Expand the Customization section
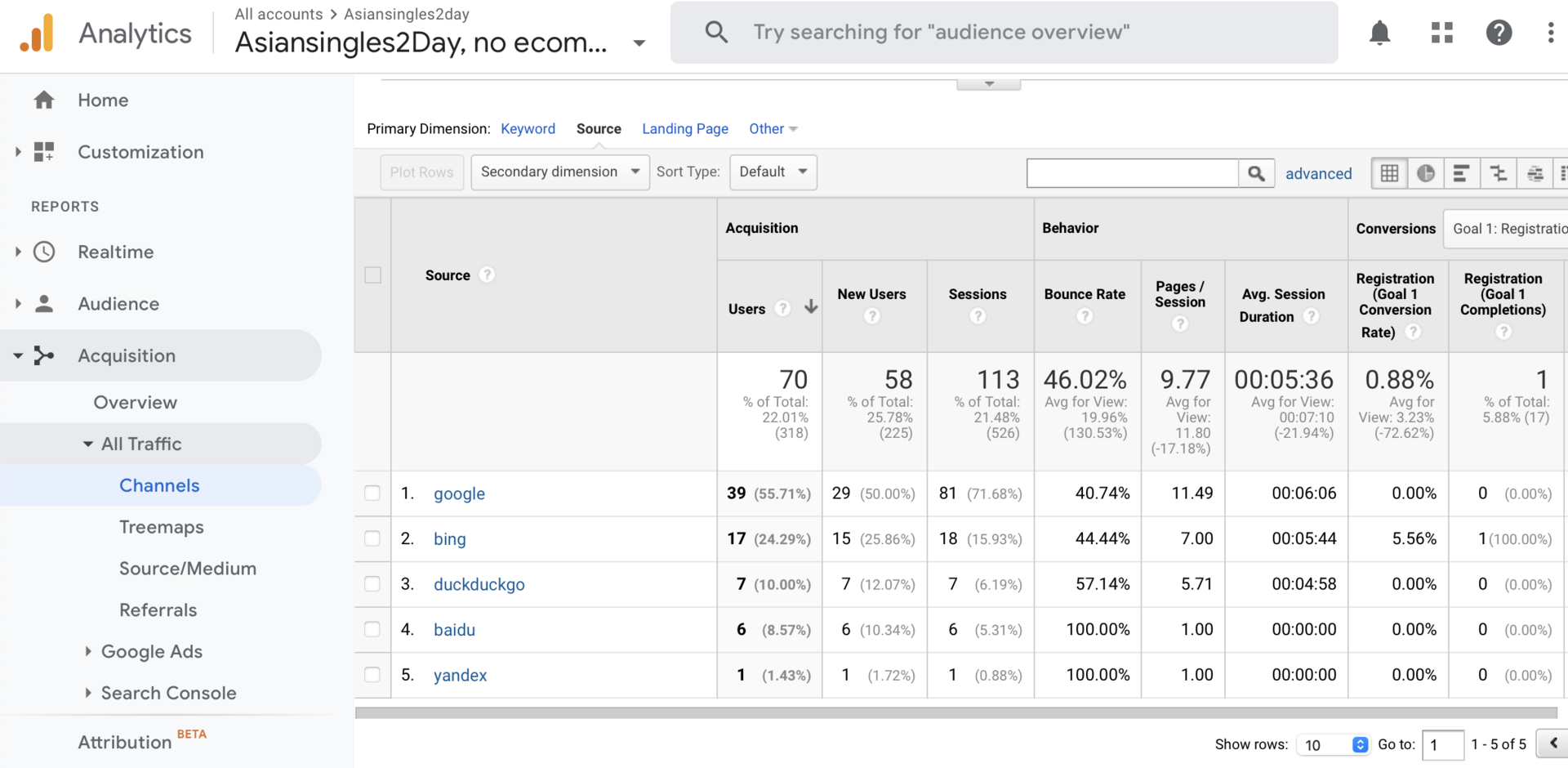 [18, 152]
